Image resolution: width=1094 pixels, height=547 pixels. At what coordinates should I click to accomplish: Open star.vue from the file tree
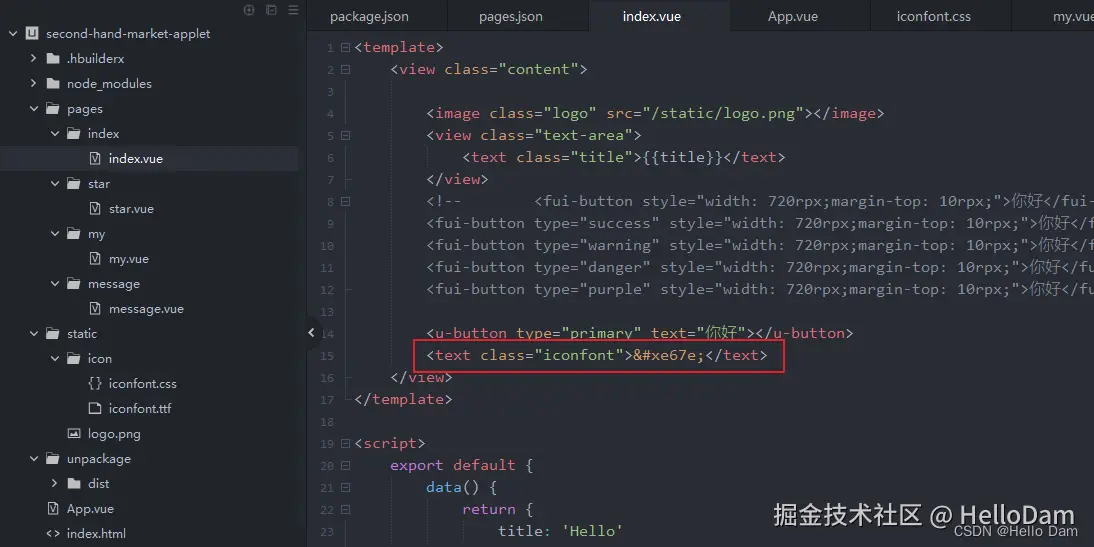point(131,209)
